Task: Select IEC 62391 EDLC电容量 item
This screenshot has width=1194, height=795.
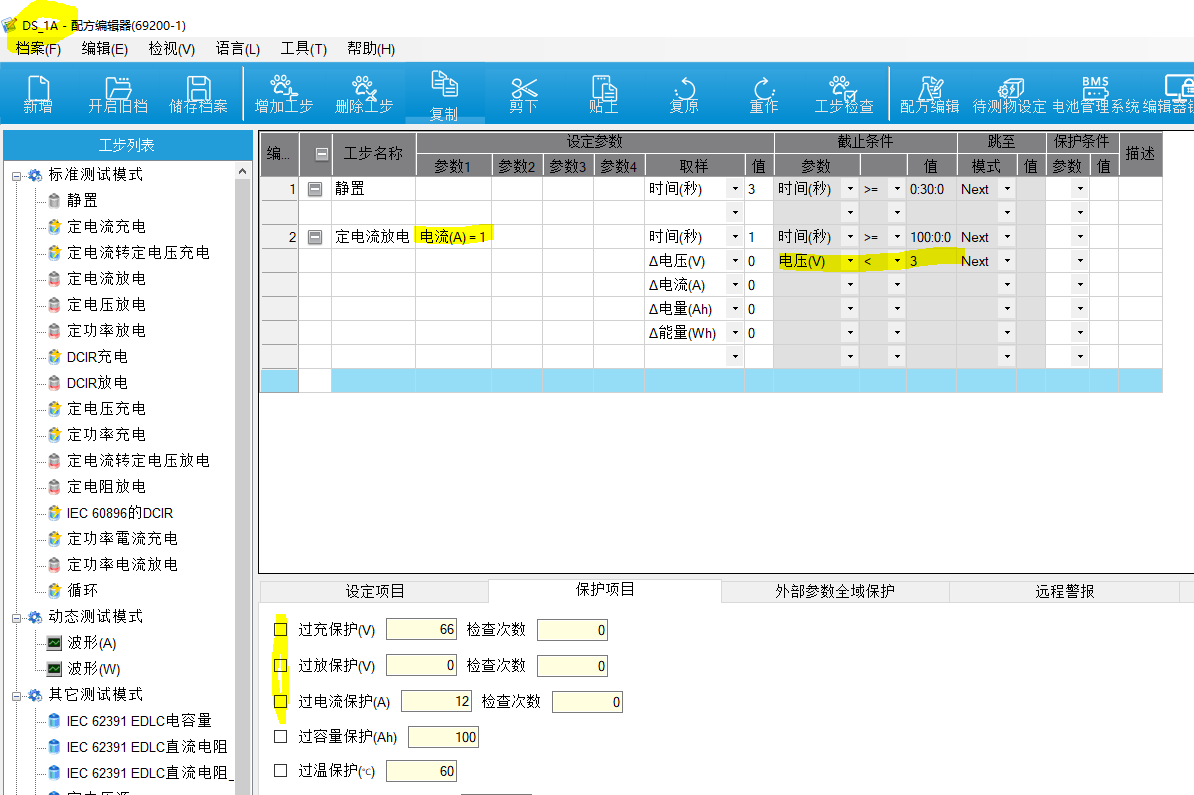Action: 139,720
